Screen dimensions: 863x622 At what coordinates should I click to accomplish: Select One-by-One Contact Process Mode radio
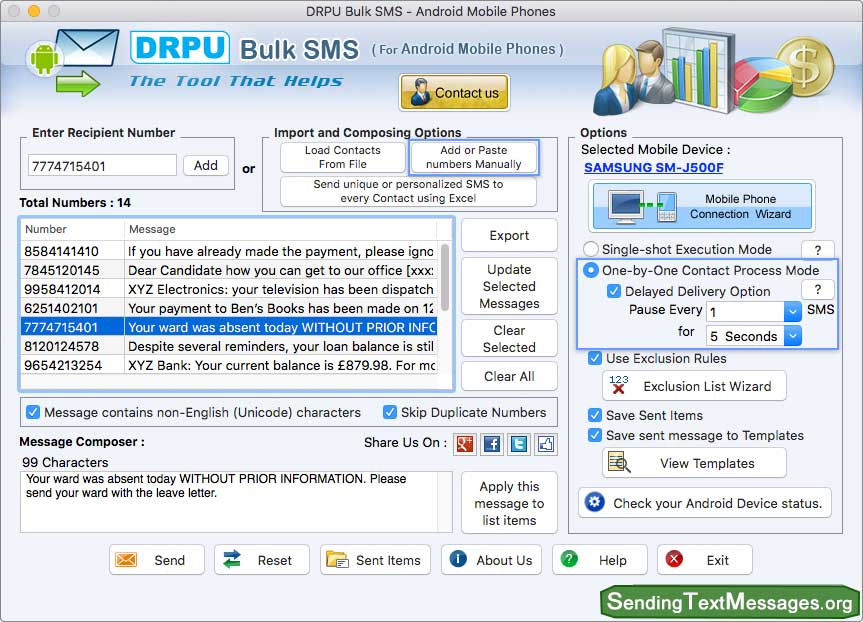point(591,270)
